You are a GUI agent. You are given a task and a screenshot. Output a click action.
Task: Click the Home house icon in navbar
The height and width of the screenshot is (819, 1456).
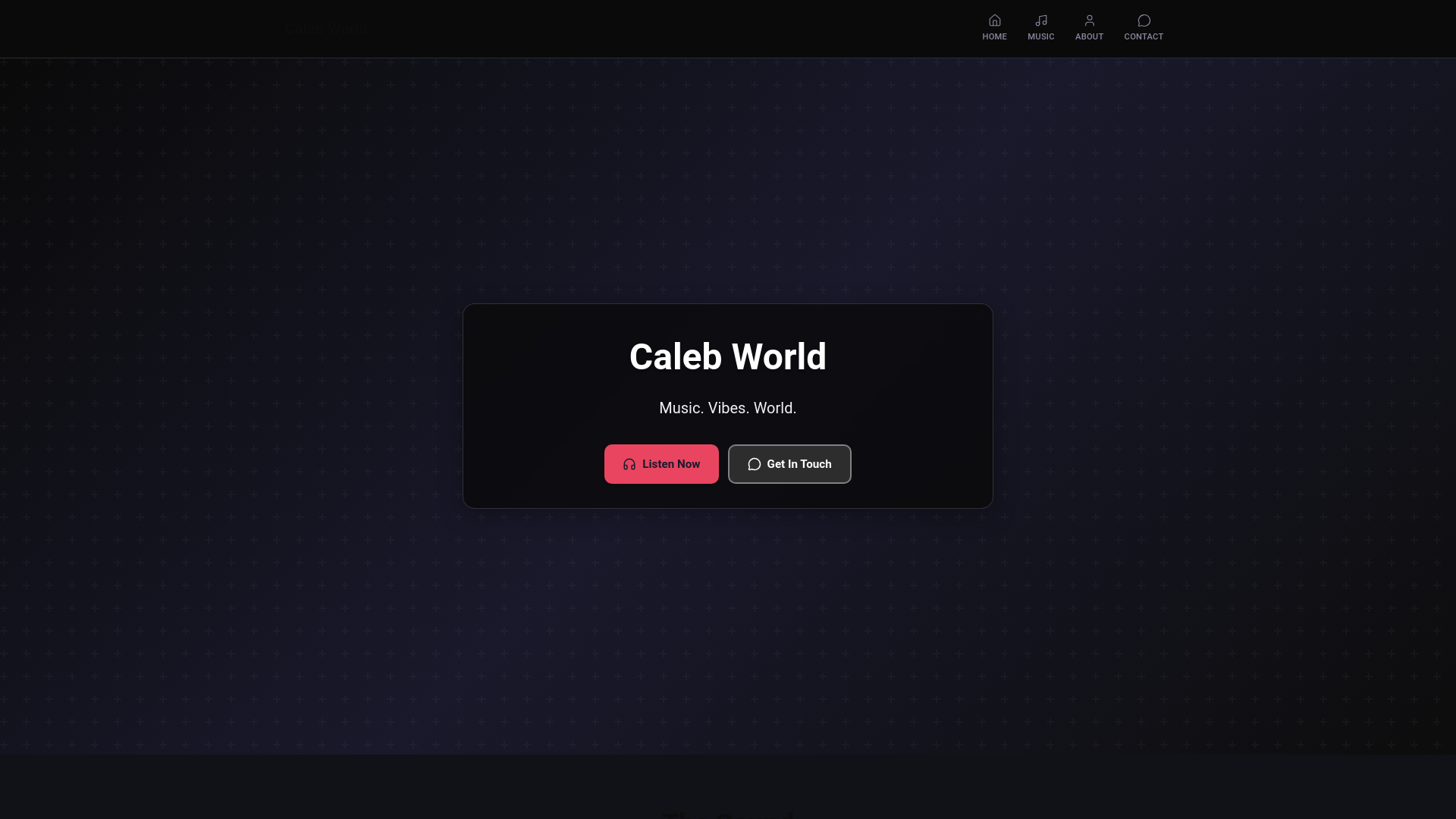click(994, 20)
